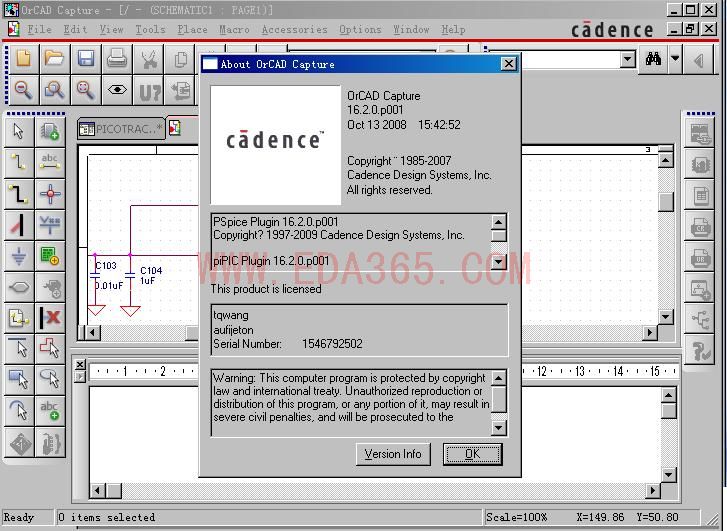
Task: Cut selection with the scissors icon
Action: 148,59
